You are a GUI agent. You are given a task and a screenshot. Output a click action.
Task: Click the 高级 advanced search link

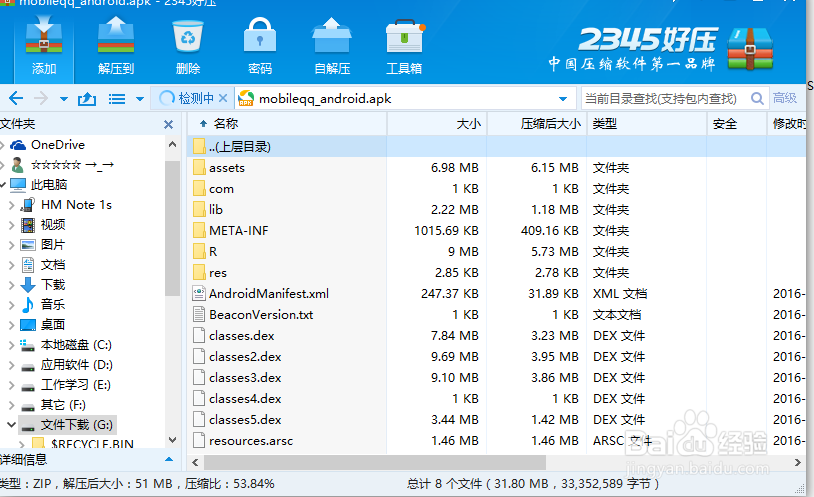coord(784,98)
